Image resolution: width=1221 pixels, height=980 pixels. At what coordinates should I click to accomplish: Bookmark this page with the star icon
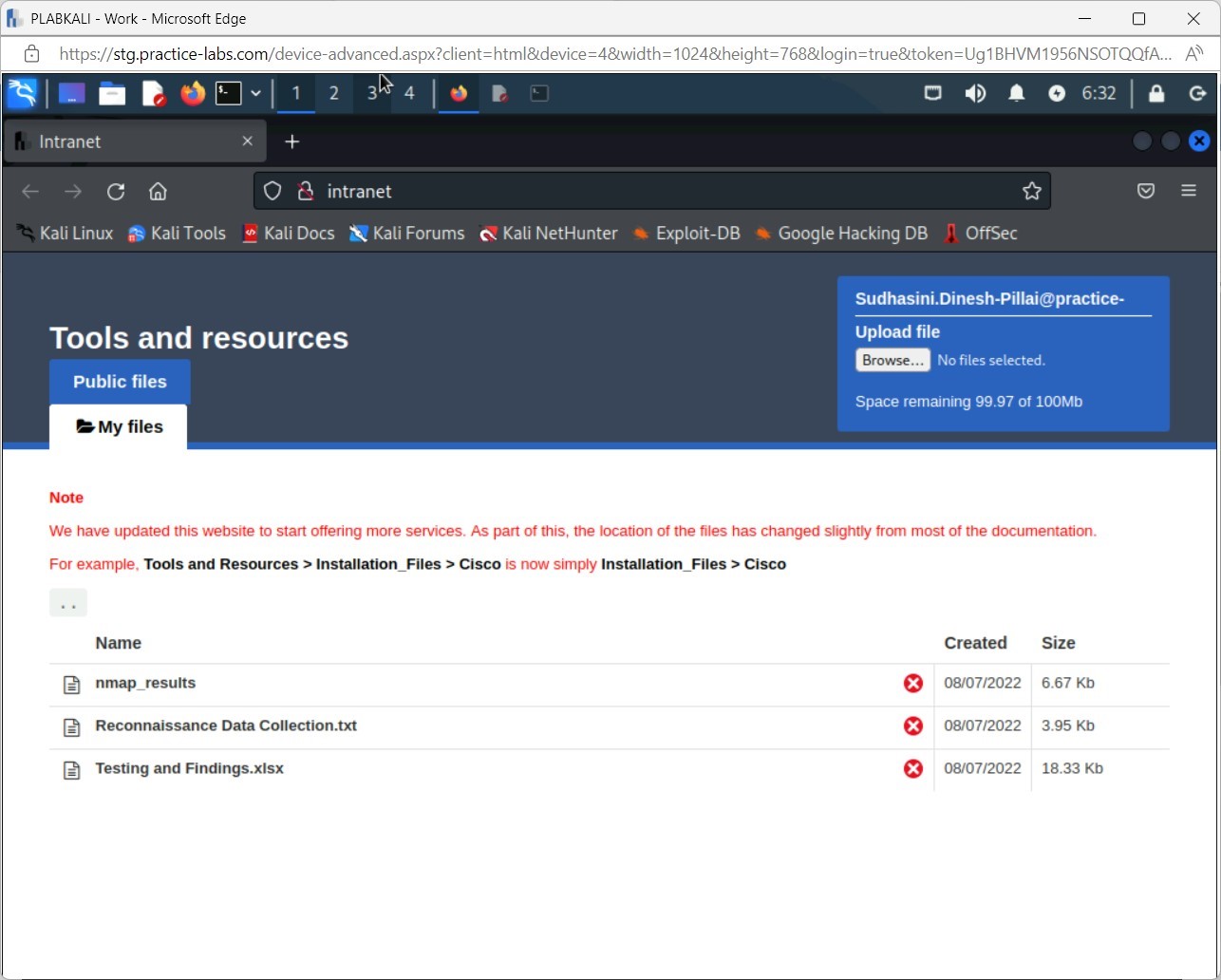(1031, 192)
